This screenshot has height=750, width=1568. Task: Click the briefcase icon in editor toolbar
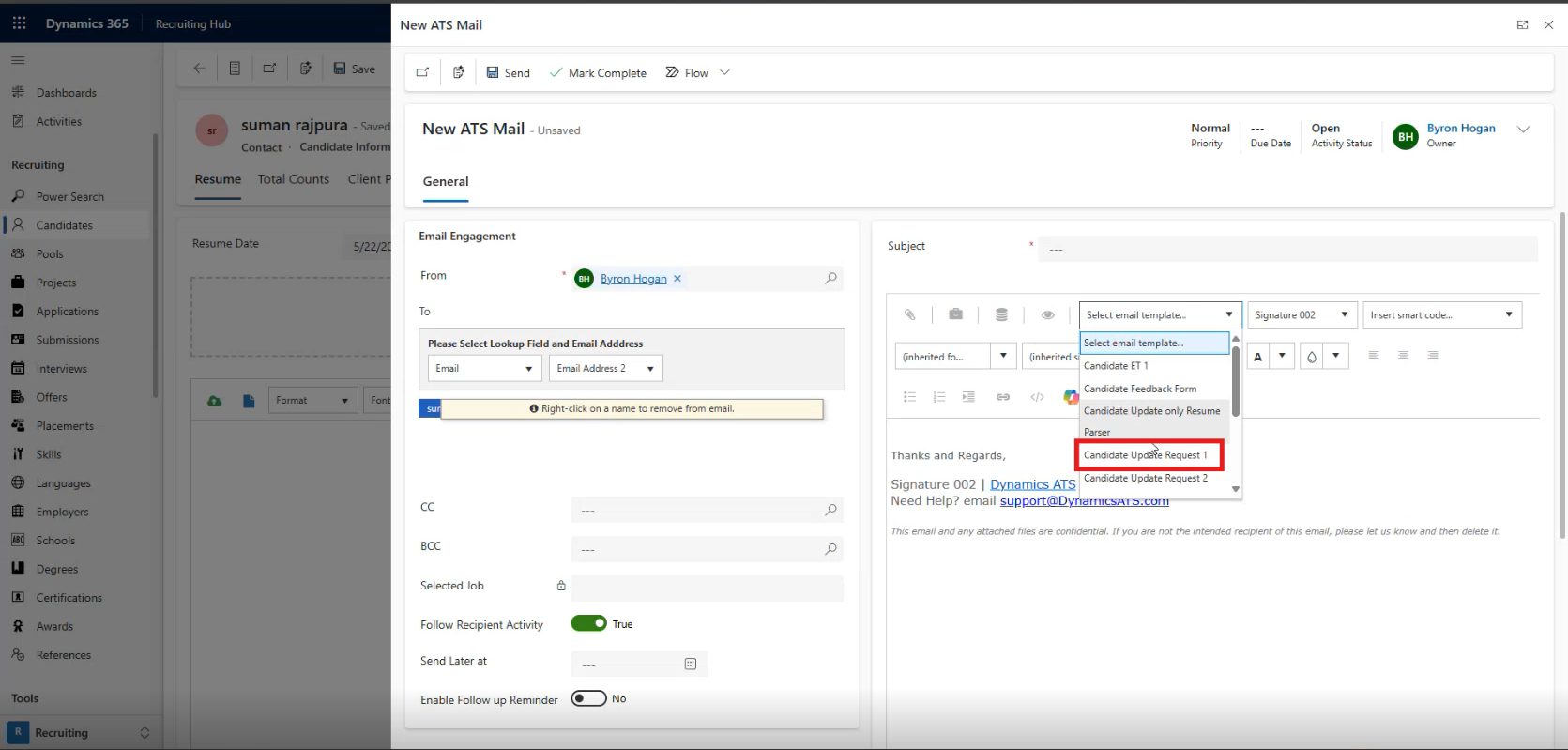955,314
